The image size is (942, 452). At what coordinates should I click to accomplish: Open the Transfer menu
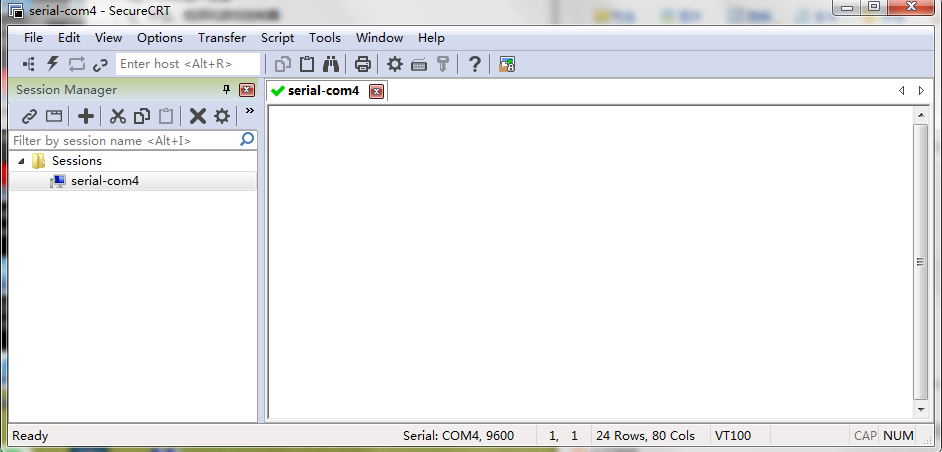pyautogui.click(x=222, y=38)
